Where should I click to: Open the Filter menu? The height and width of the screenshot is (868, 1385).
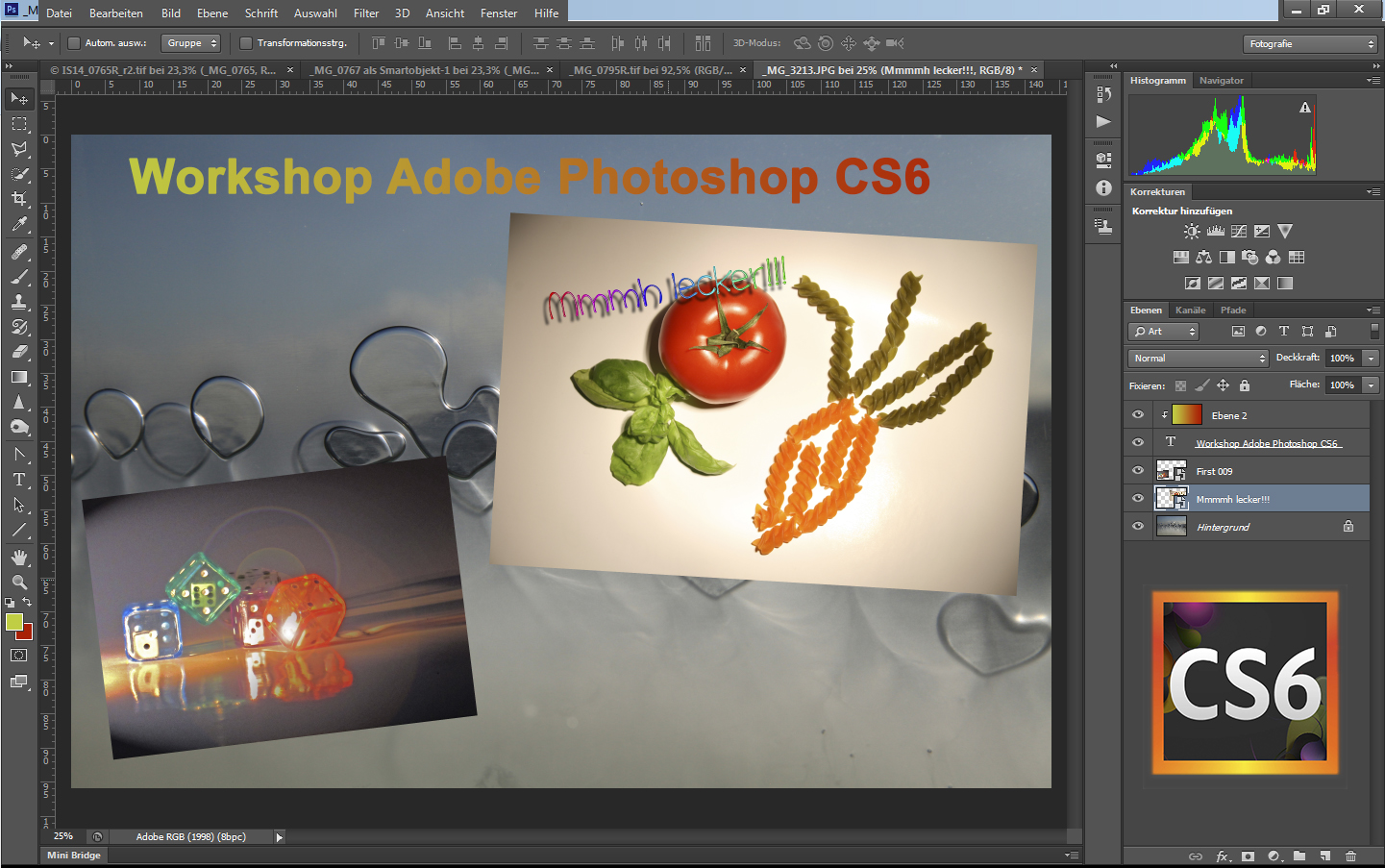366,13
